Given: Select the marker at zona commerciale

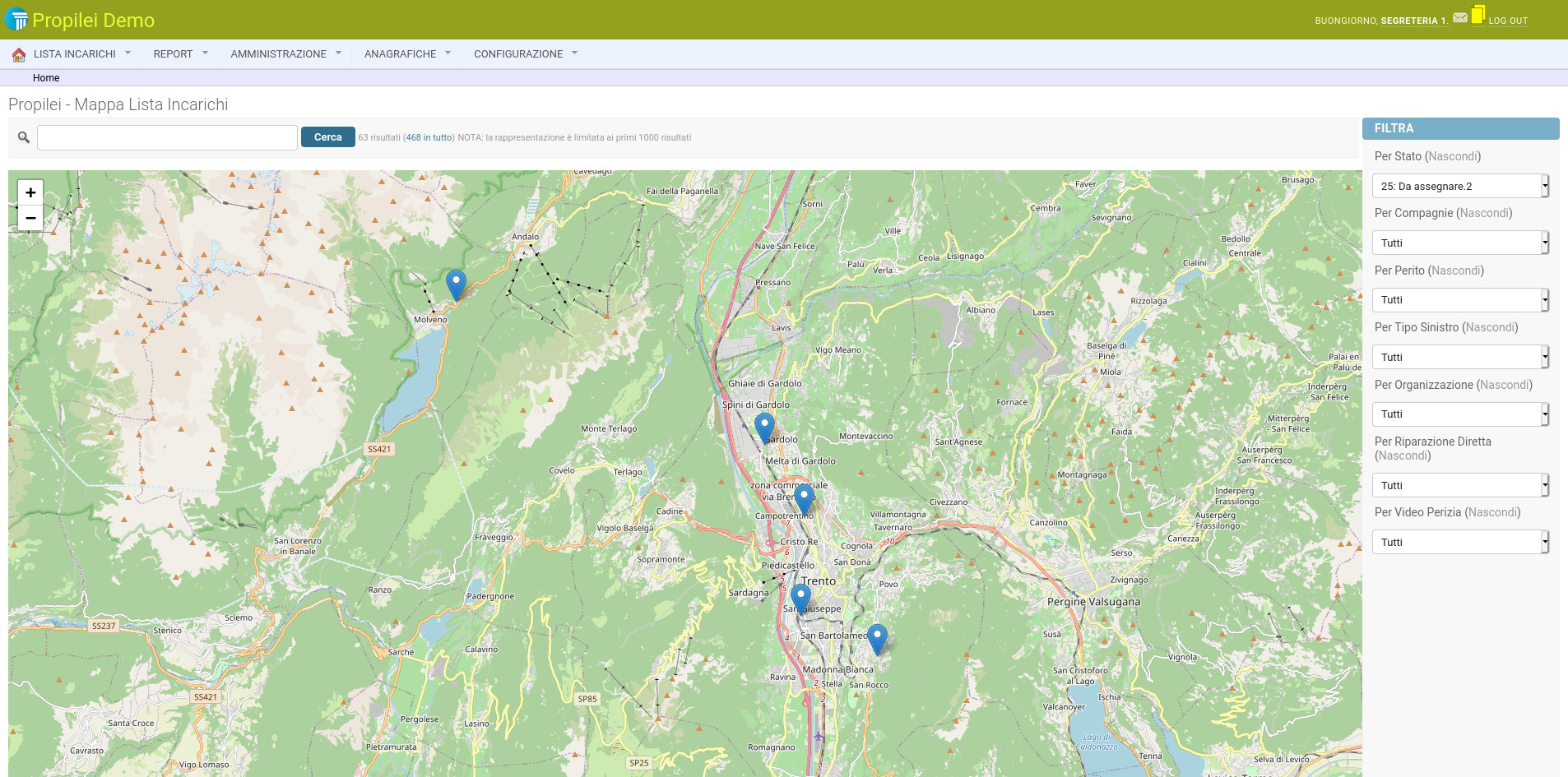Looking at the screenshot, I should pyautogui.click(x=805, y=499).
